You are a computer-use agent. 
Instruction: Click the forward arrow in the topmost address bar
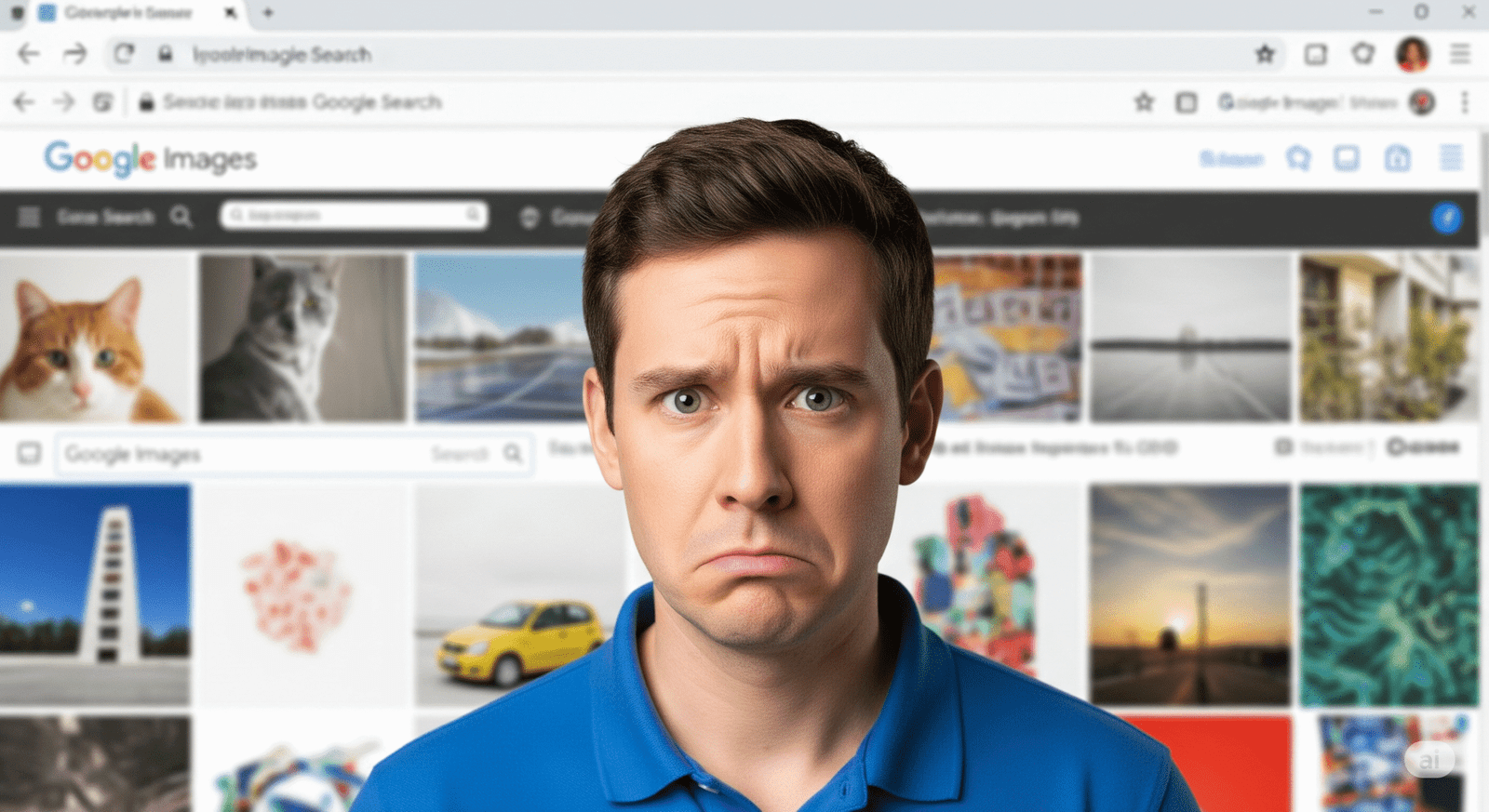[75, 54]
